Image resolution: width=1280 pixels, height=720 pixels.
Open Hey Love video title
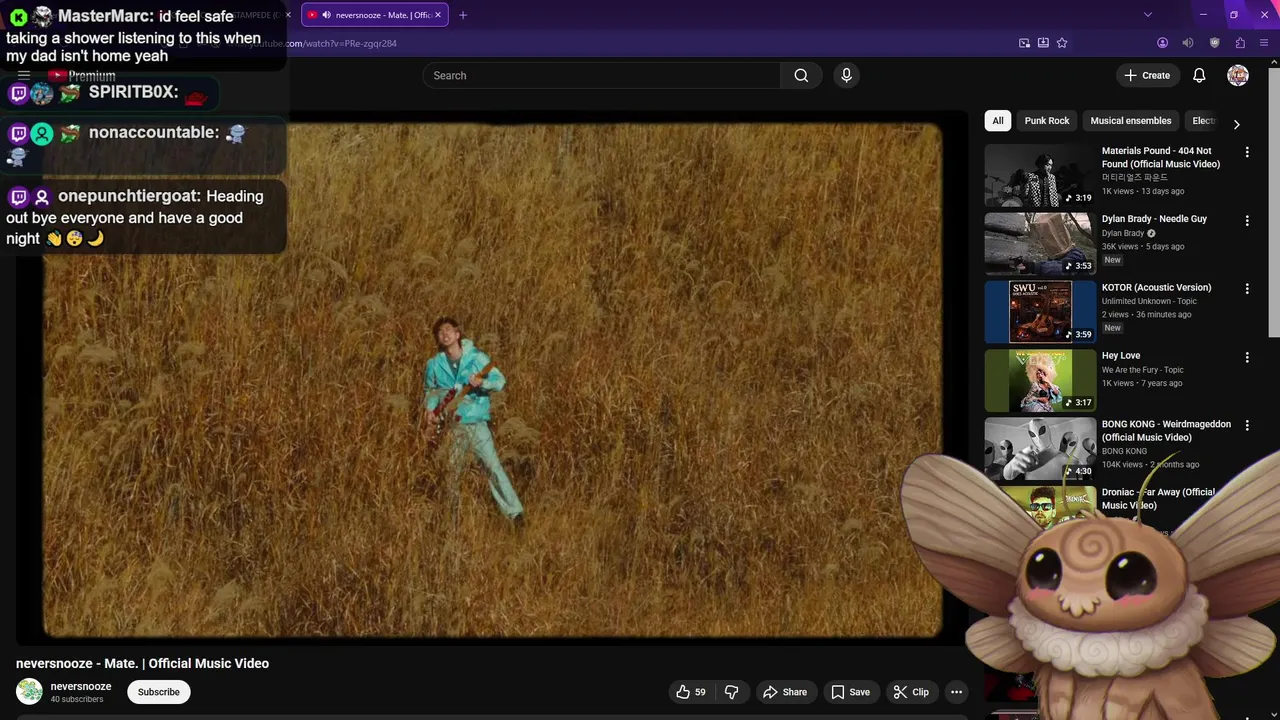click(1121, 356)
